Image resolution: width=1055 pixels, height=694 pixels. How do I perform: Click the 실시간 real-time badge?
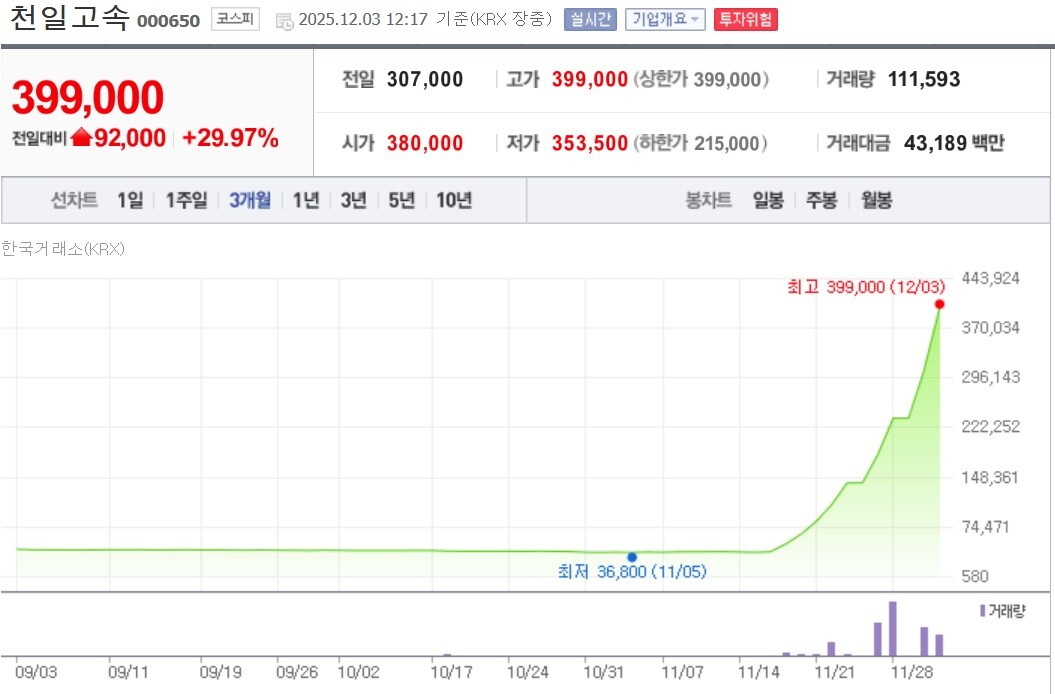590,19
